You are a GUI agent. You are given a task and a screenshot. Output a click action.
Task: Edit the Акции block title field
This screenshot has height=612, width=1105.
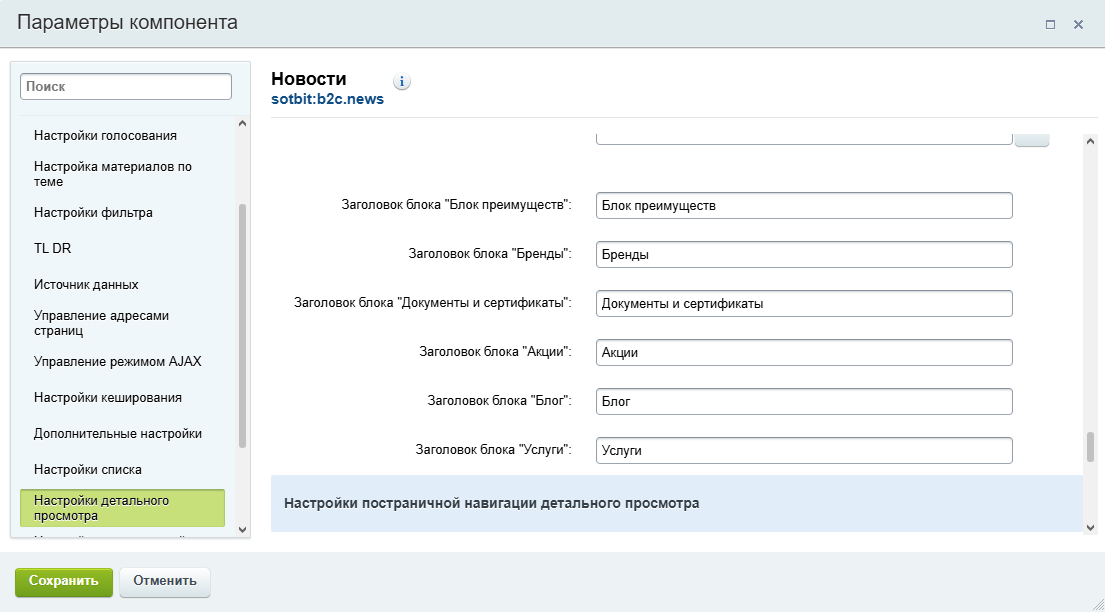pos(804,353)
